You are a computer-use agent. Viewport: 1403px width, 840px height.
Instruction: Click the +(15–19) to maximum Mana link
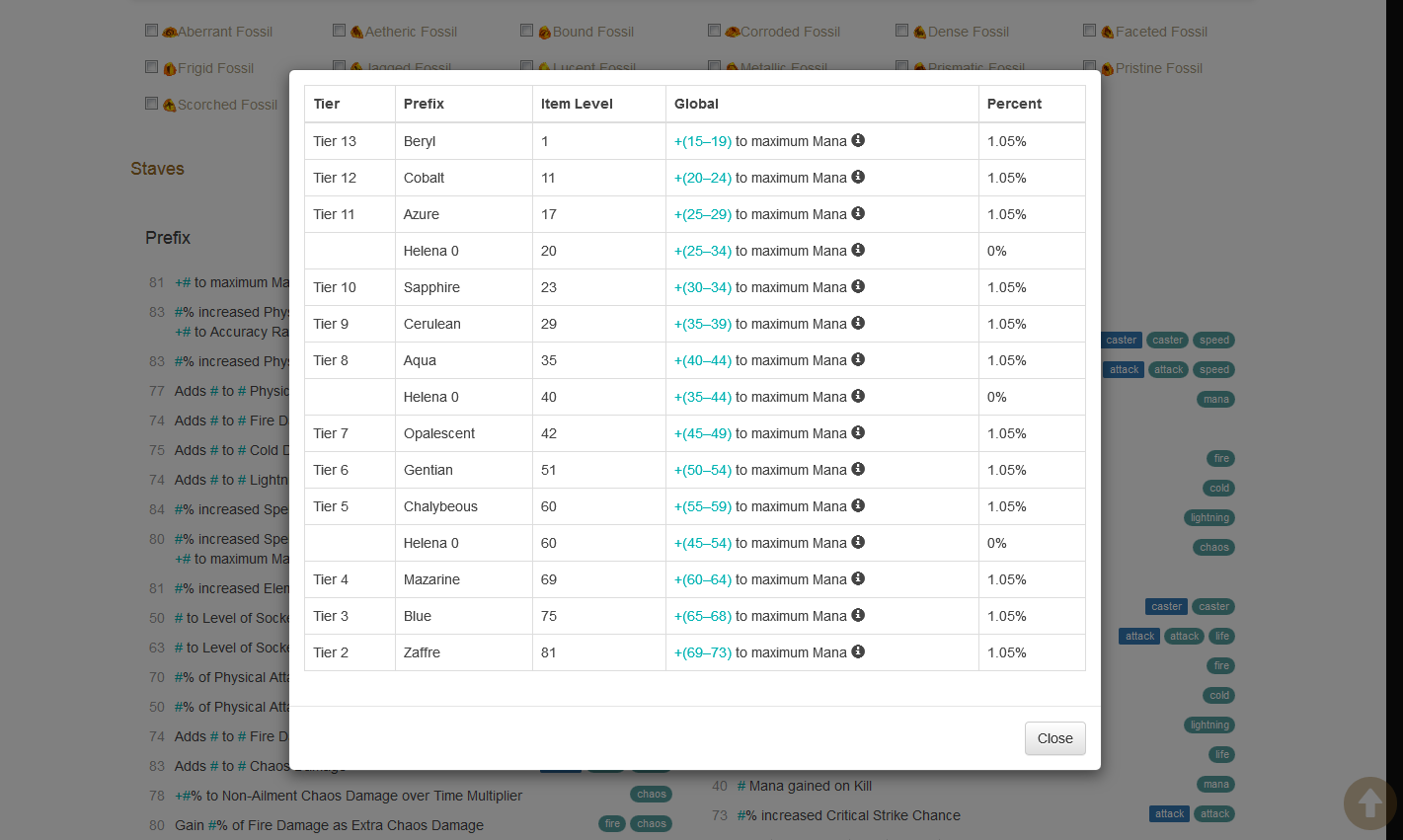(703, 141)
